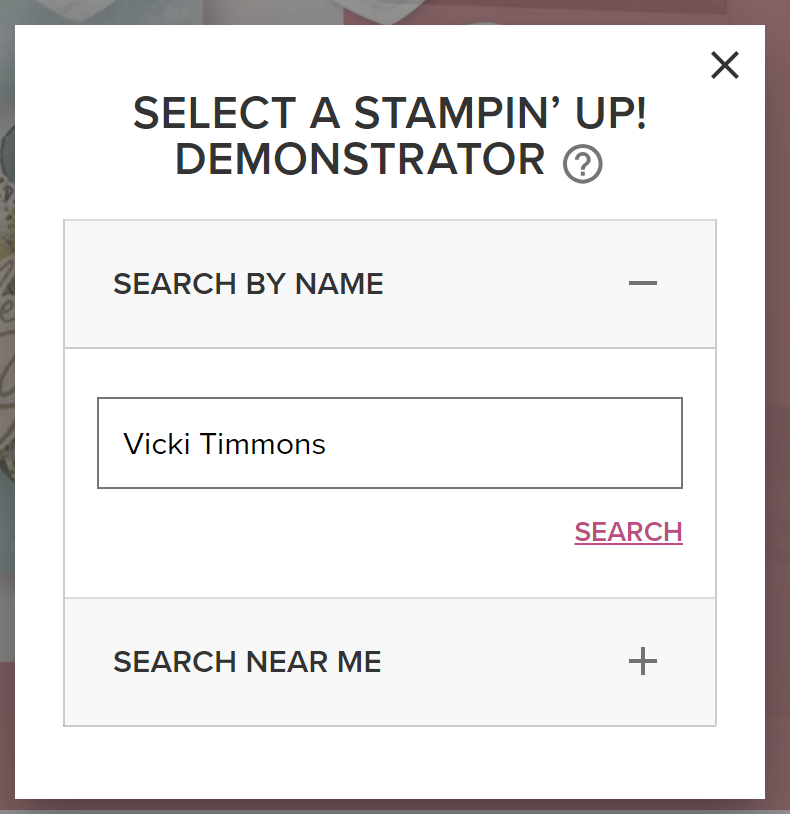Image resolution: width=790 pixels, height=814 pixels.
Task: Toggle the Search by Name accordion header
Action: click(x=389, y=284)
